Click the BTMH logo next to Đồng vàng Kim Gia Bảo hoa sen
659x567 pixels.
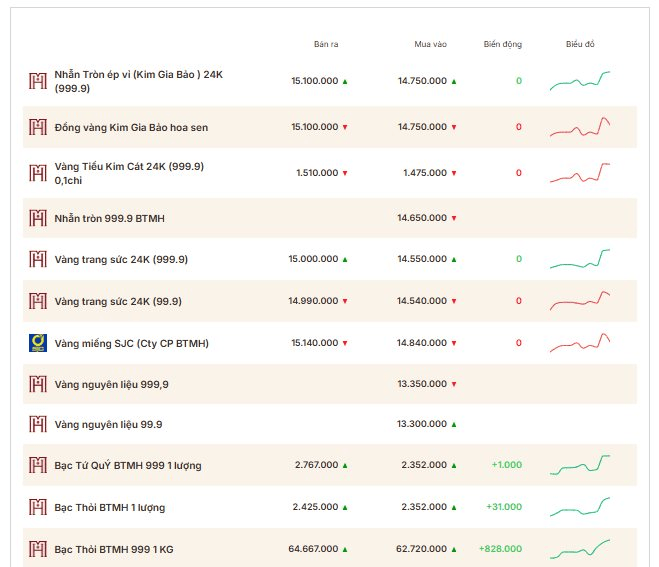click(x=38, y=127)
